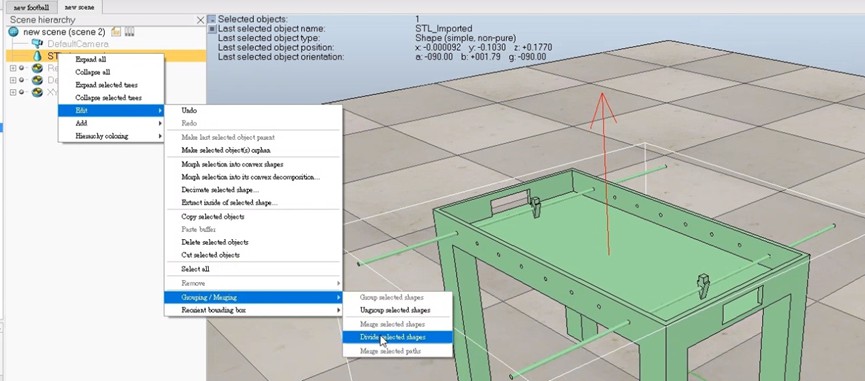Click the first model icon starting with Re
Viewport: 865px width, 381px height.
(37, 68)
